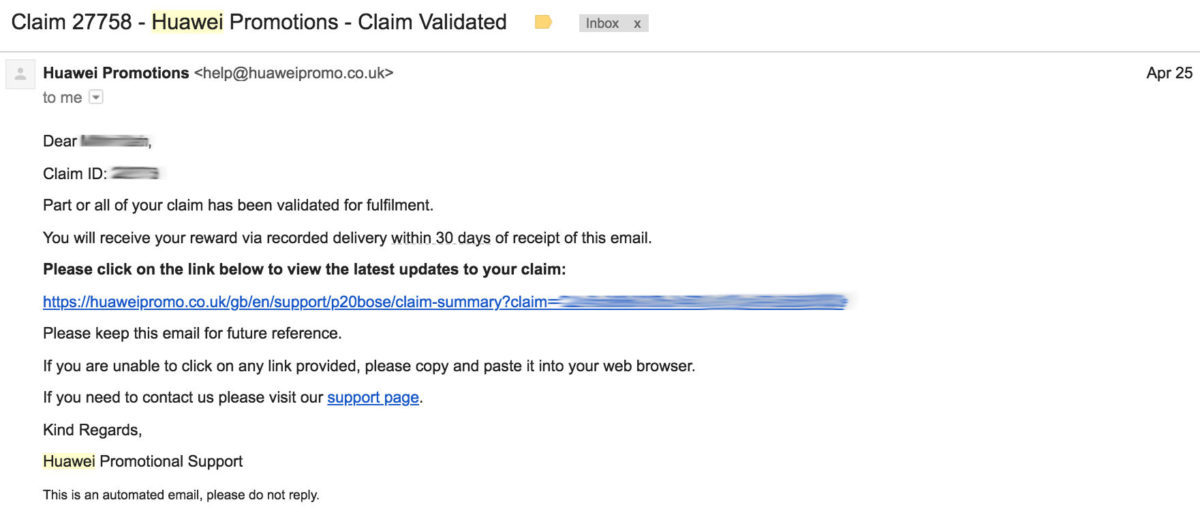Click the "You will receive your reward" sentence
Image resolution: width=1200 pixels, height=513 pixels.
(x=347, y=237)
